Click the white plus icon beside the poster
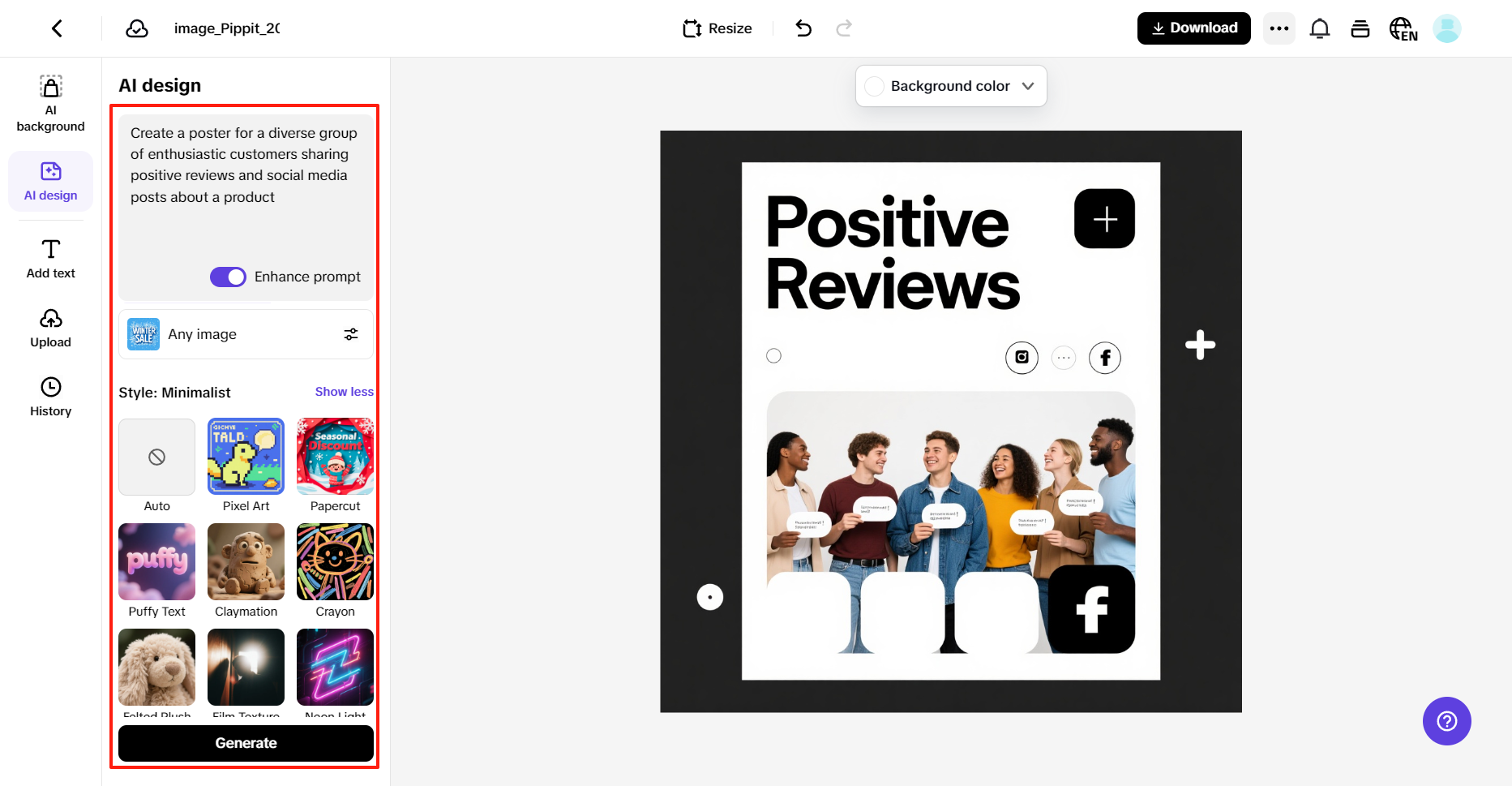1512x786 pixels. click(x=1200, y=345)
